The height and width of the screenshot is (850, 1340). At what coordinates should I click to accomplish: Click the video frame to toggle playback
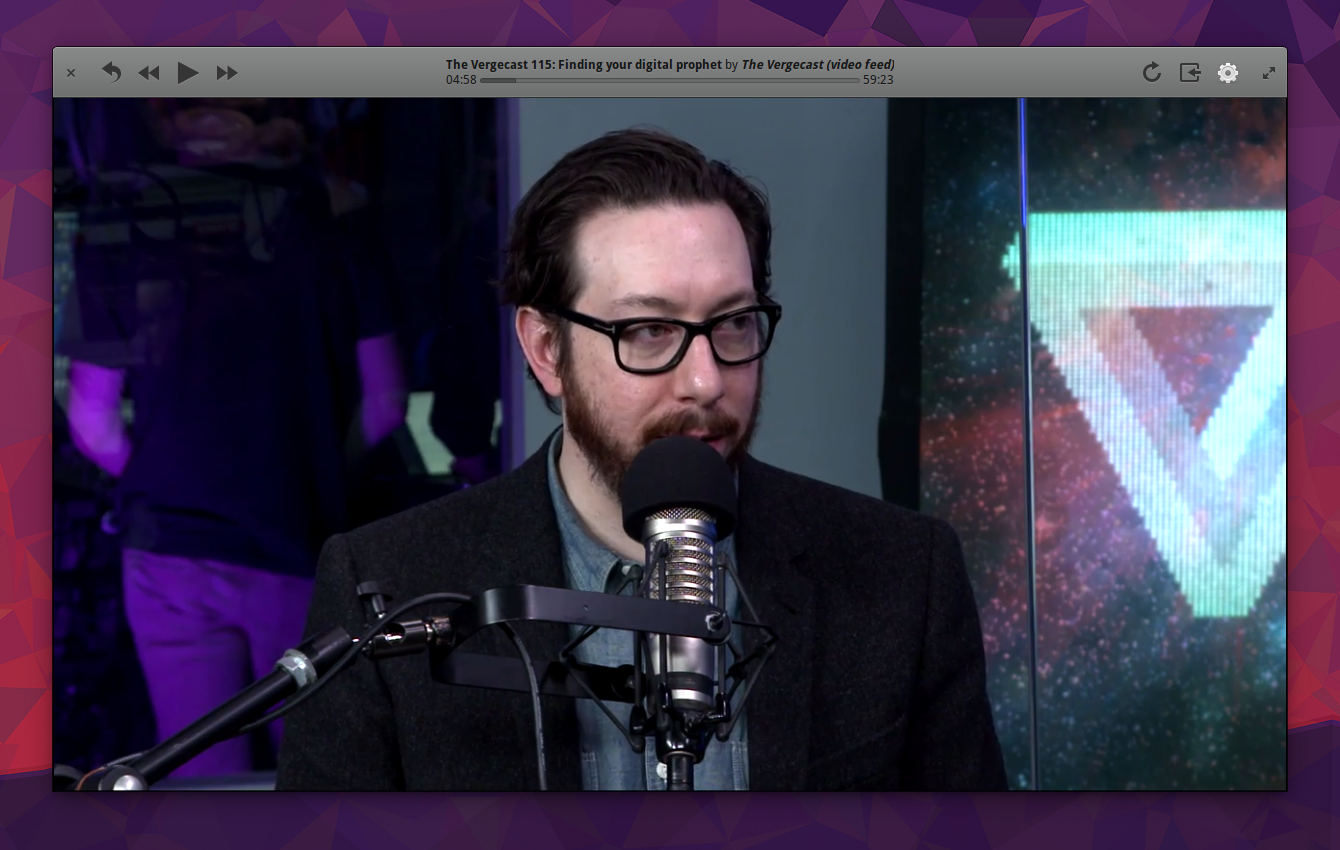pyautogui.click(x=670, y=444)
